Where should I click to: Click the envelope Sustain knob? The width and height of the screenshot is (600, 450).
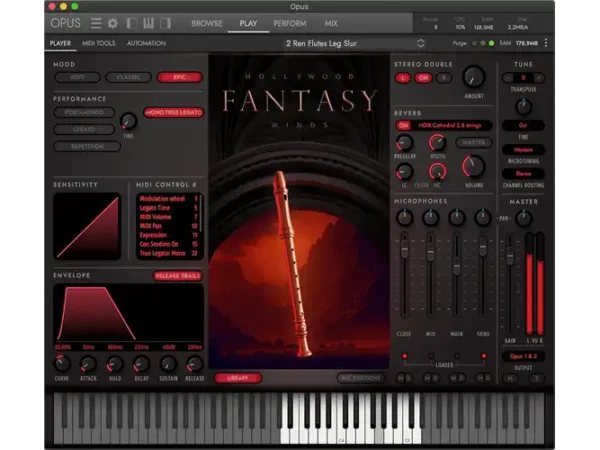[168, 364]
